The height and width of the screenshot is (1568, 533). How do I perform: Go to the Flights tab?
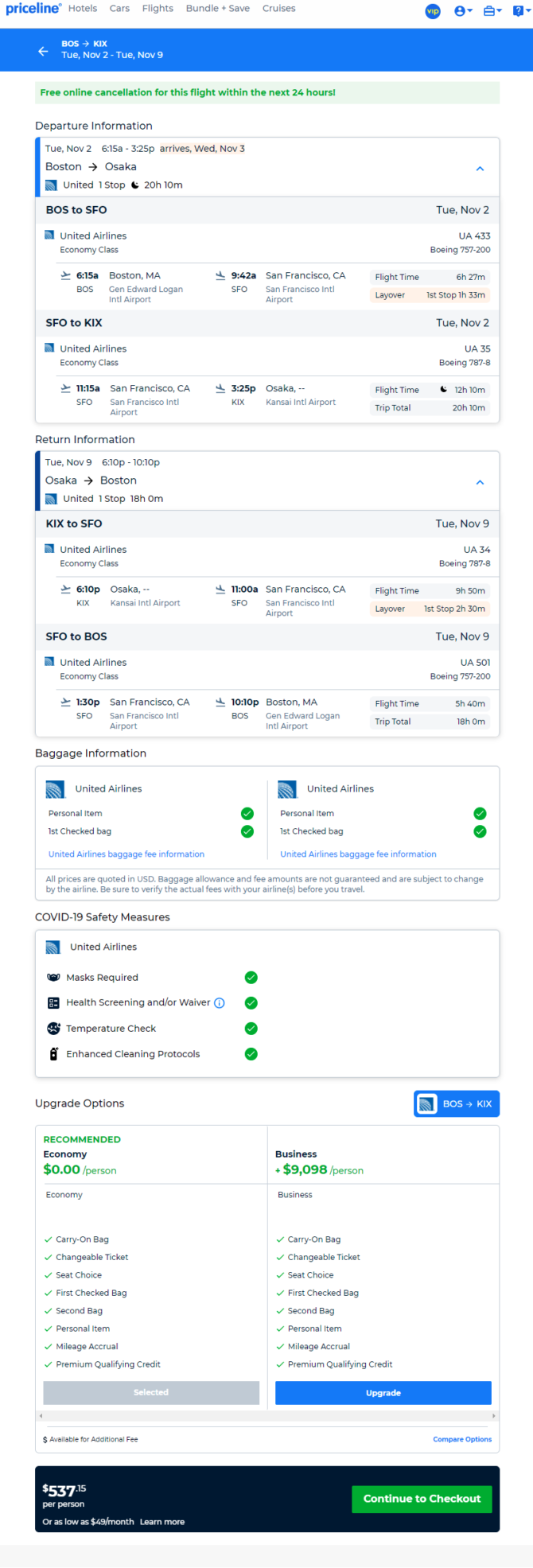click(158, 9)
